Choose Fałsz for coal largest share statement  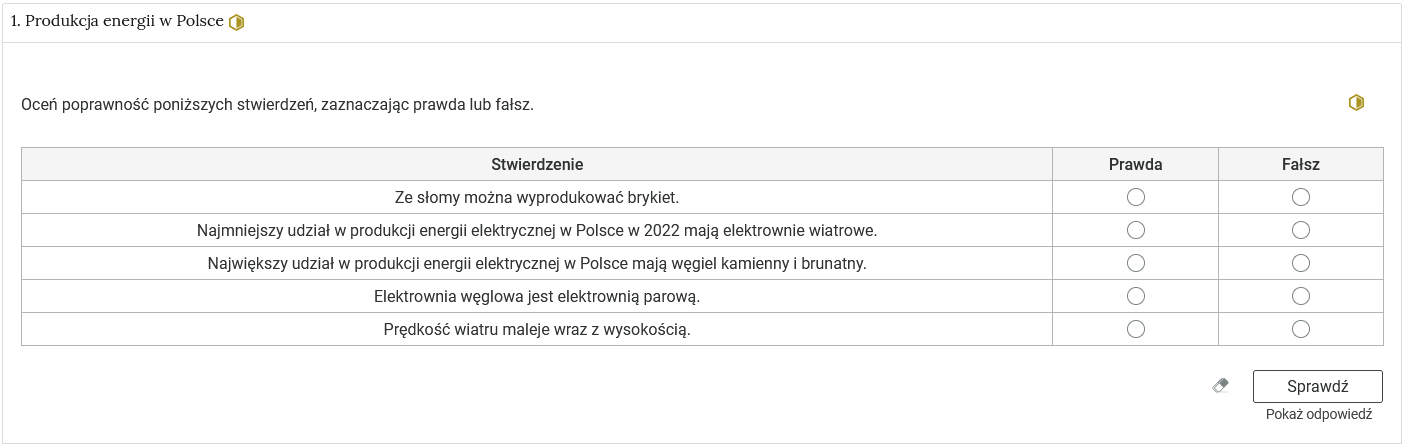point(1300,263)
